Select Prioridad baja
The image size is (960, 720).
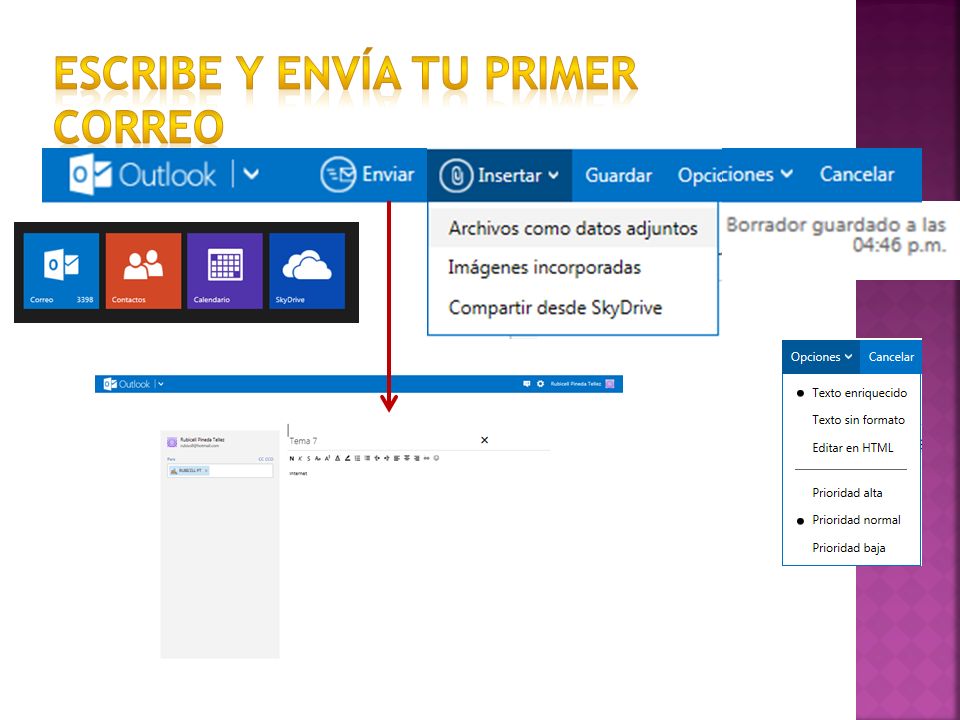coord(849,548)
